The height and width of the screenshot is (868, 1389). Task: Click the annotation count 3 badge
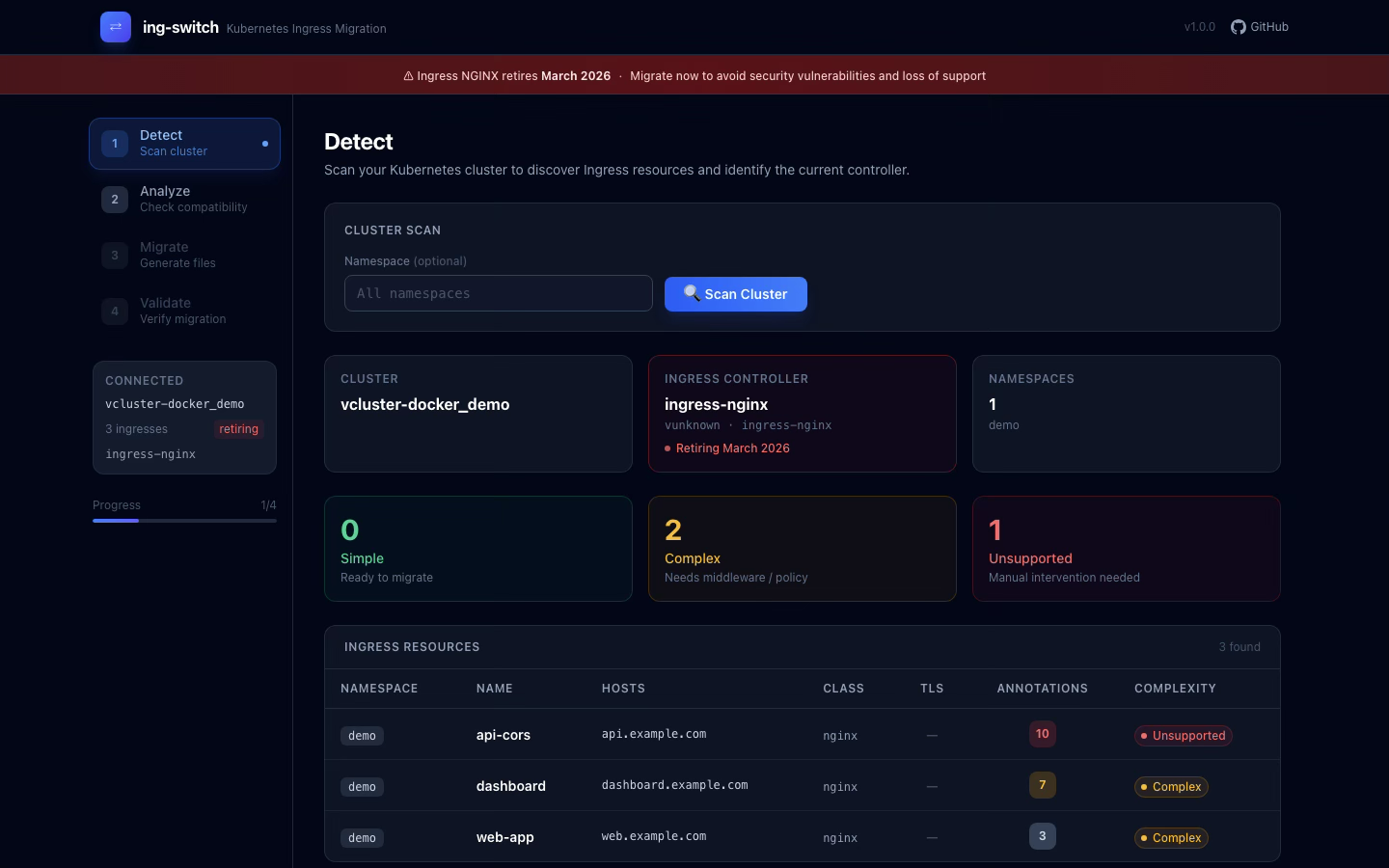pos(1043,836)
